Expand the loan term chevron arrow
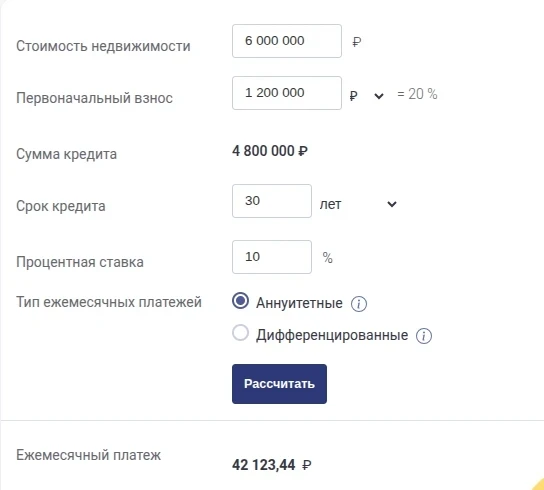 point(392,204)
